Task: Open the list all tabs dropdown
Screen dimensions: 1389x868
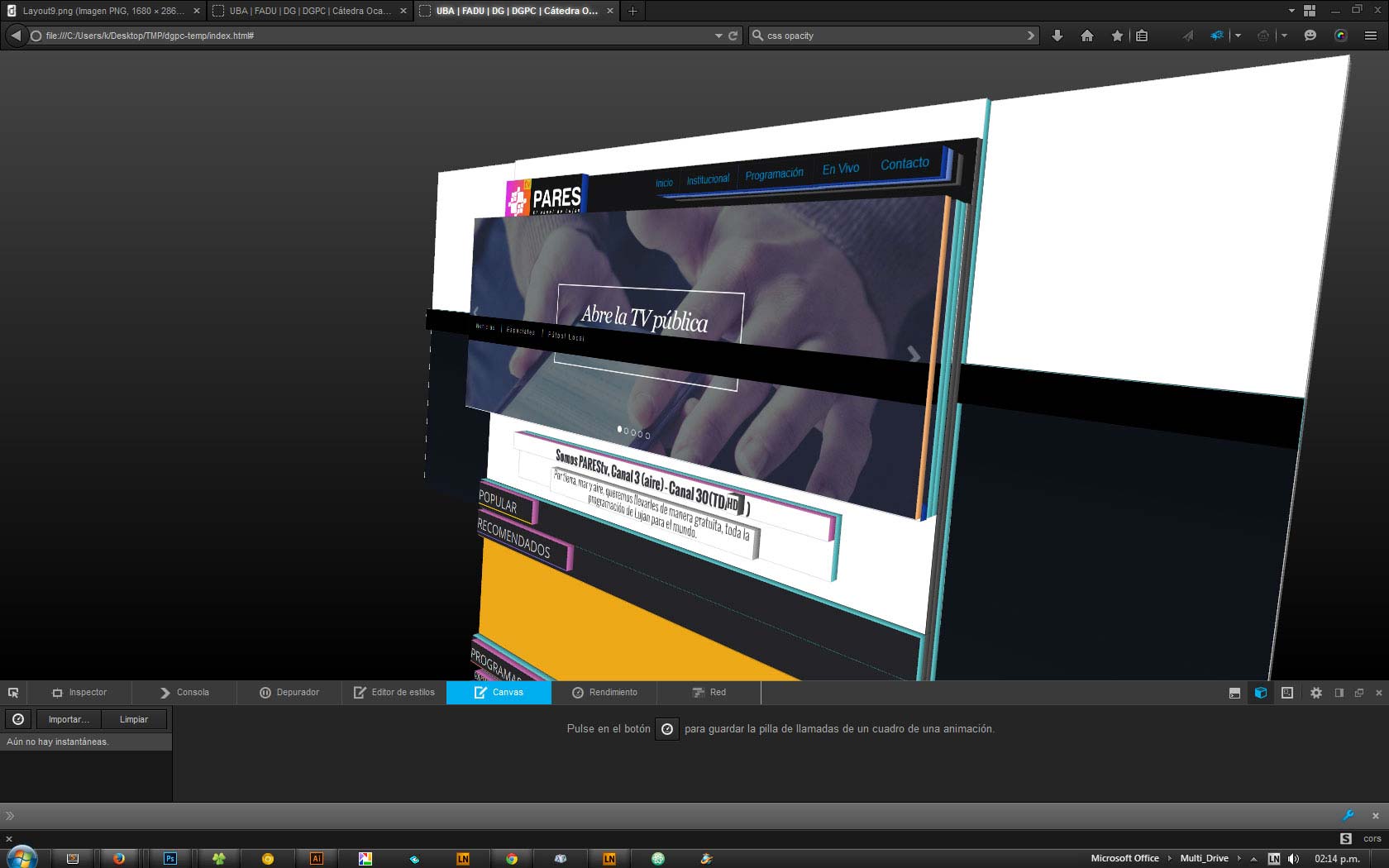Action: (1291, 11)
